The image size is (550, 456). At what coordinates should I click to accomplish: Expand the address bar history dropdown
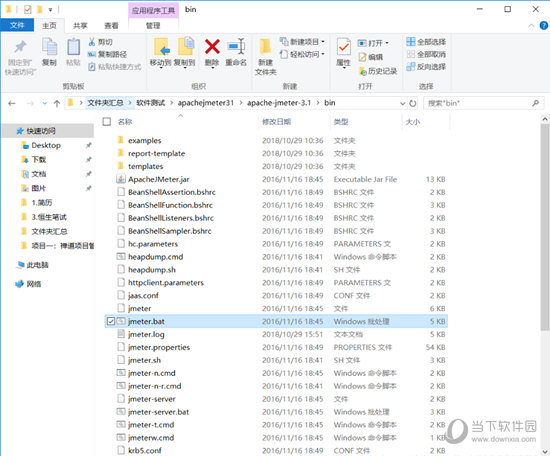point(402,103)
